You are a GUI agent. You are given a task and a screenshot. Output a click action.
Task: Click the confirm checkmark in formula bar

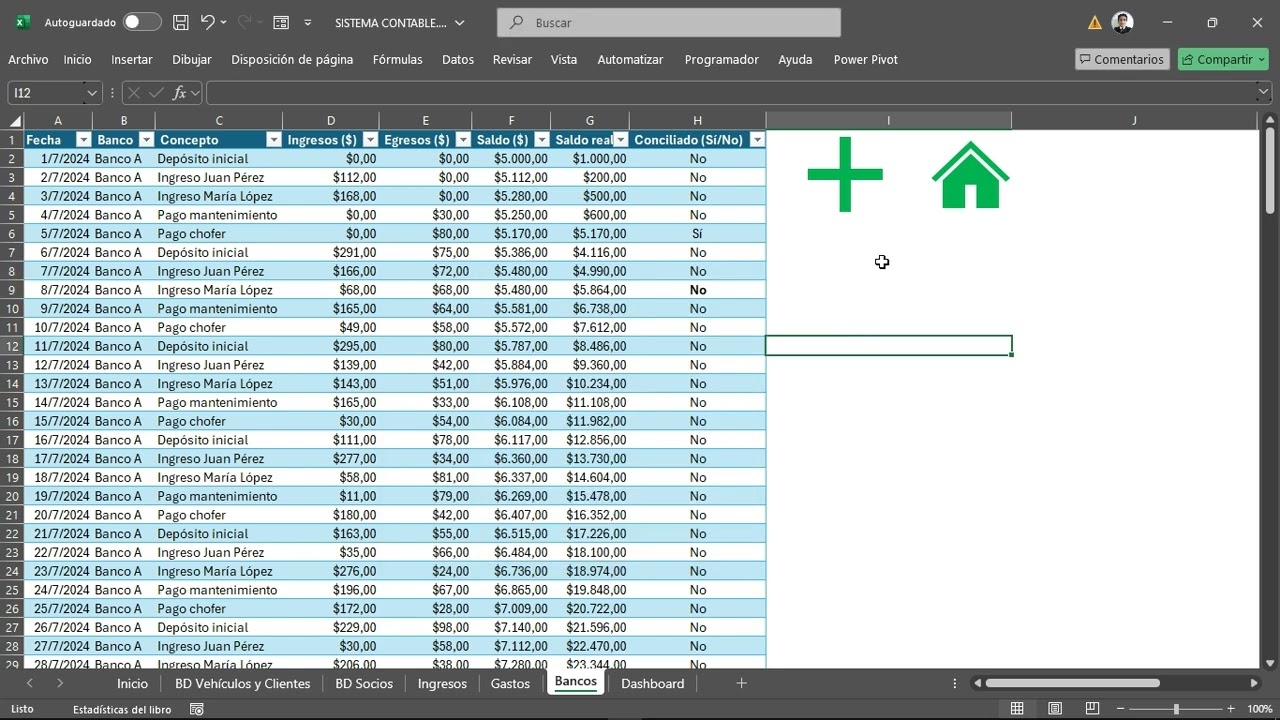click(156, 92)
